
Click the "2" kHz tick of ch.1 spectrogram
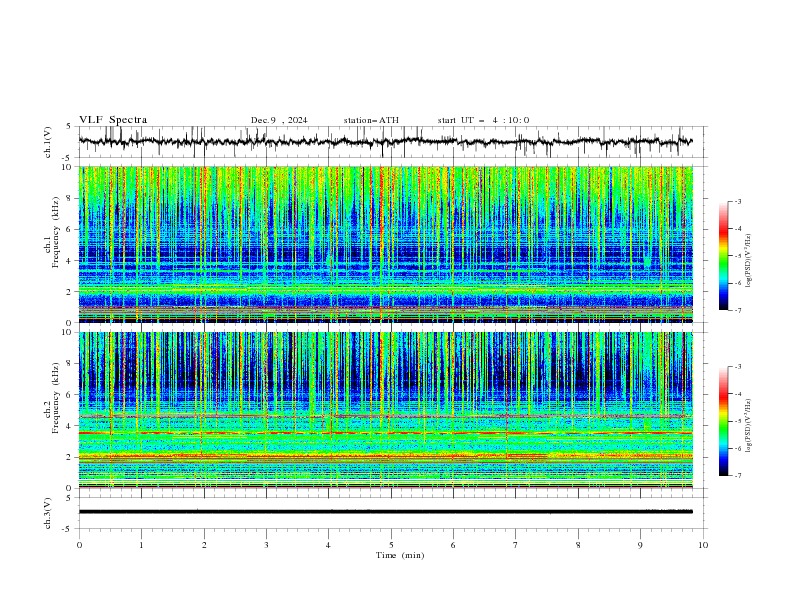[x=70, y=292]
